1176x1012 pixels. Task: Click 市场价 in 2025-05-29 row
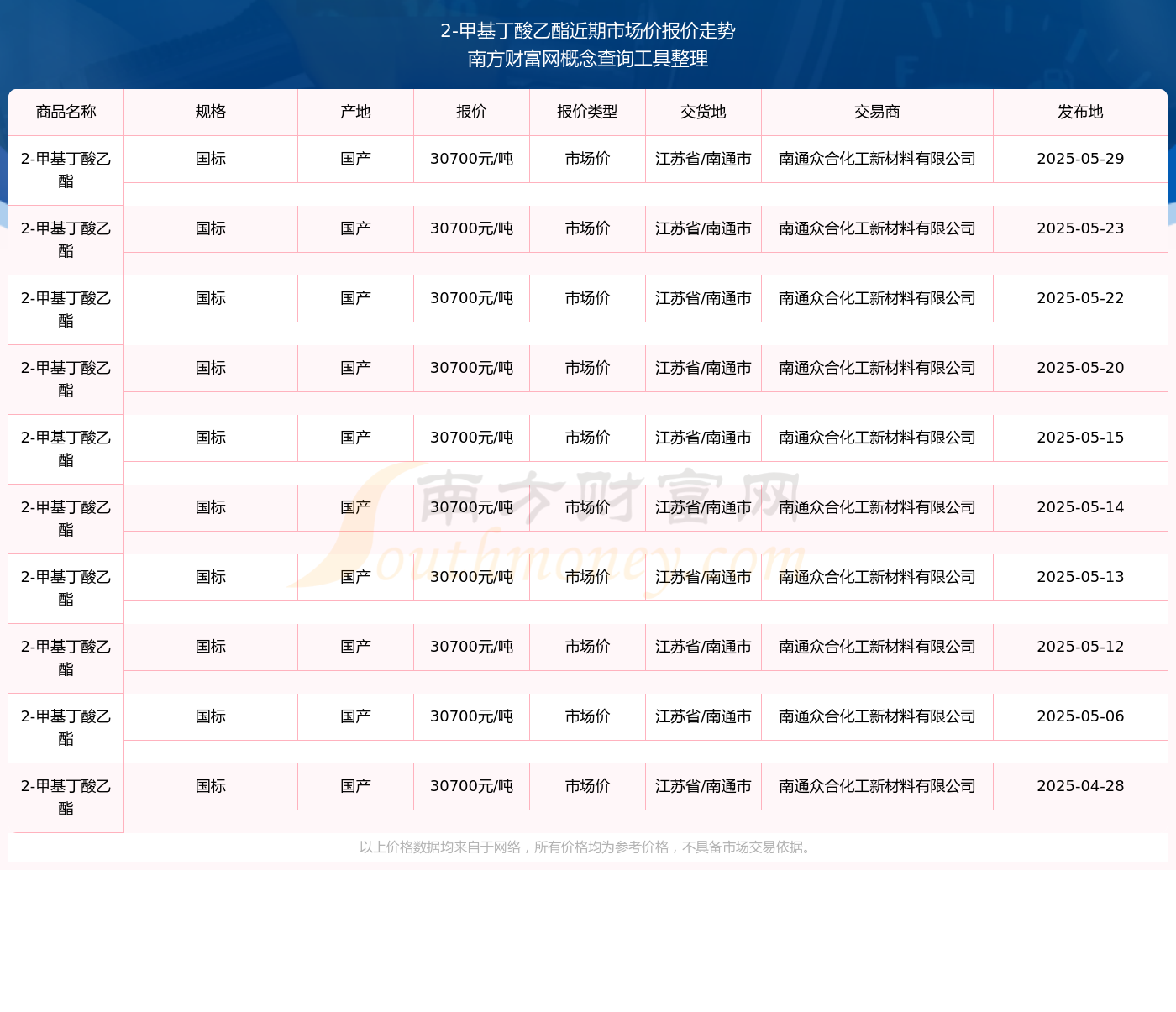(588, 159)
